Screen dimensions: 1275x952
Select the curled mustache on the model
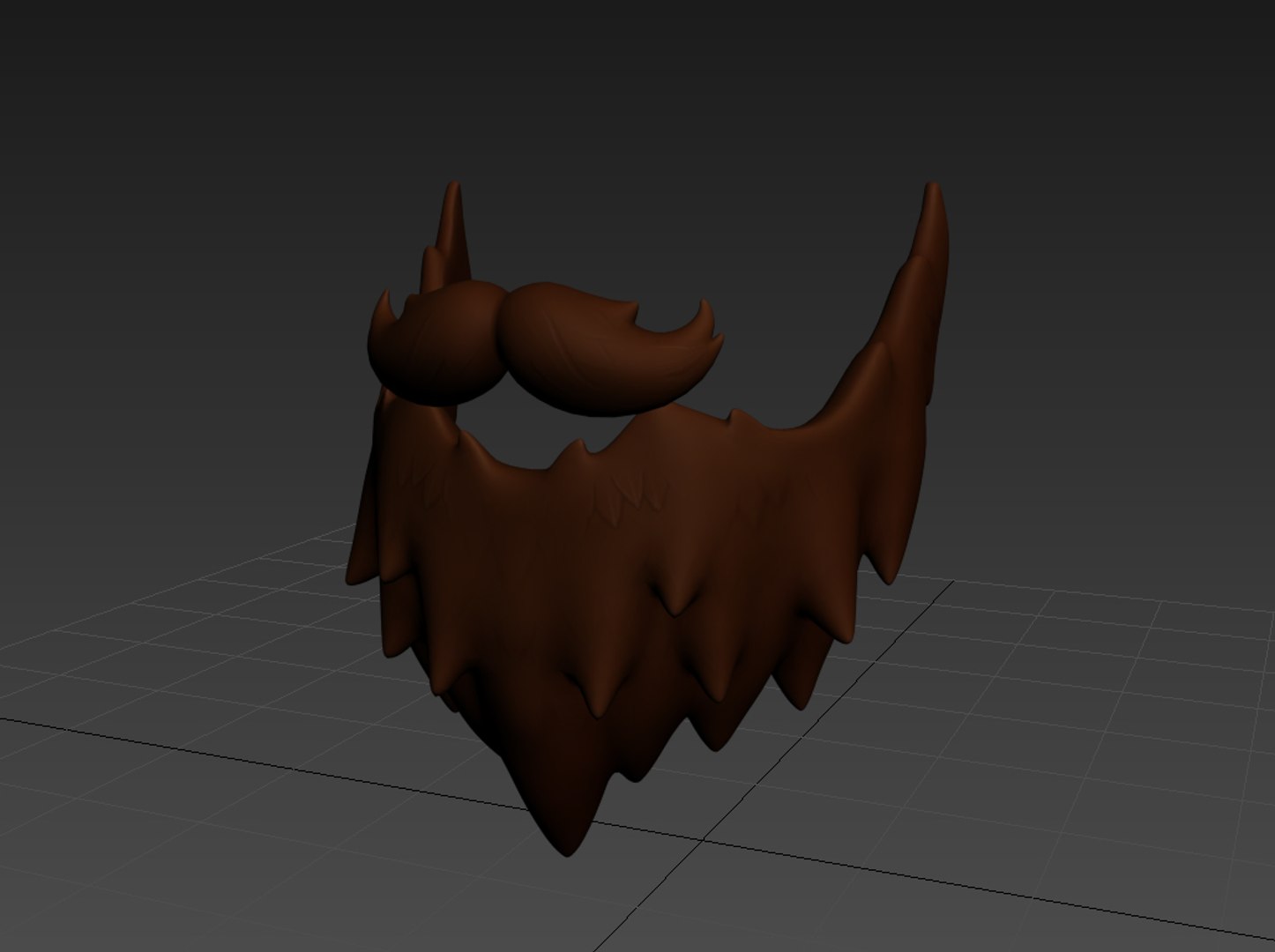[x=545, y=348]
